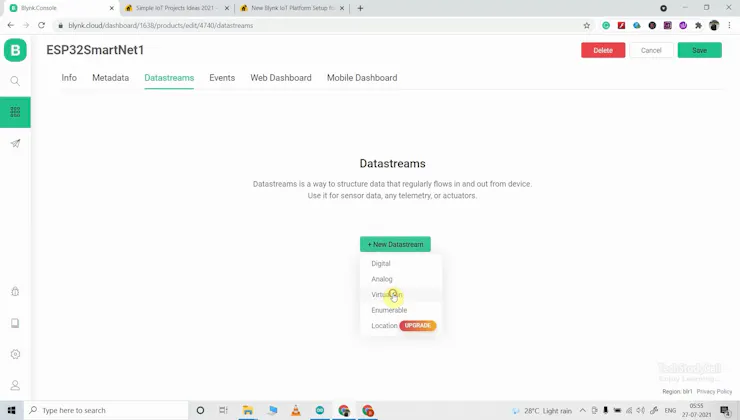This screenshot has width=740, height=420.
Task: Open the New Datastream dropdown button
Action: point(395,244)
